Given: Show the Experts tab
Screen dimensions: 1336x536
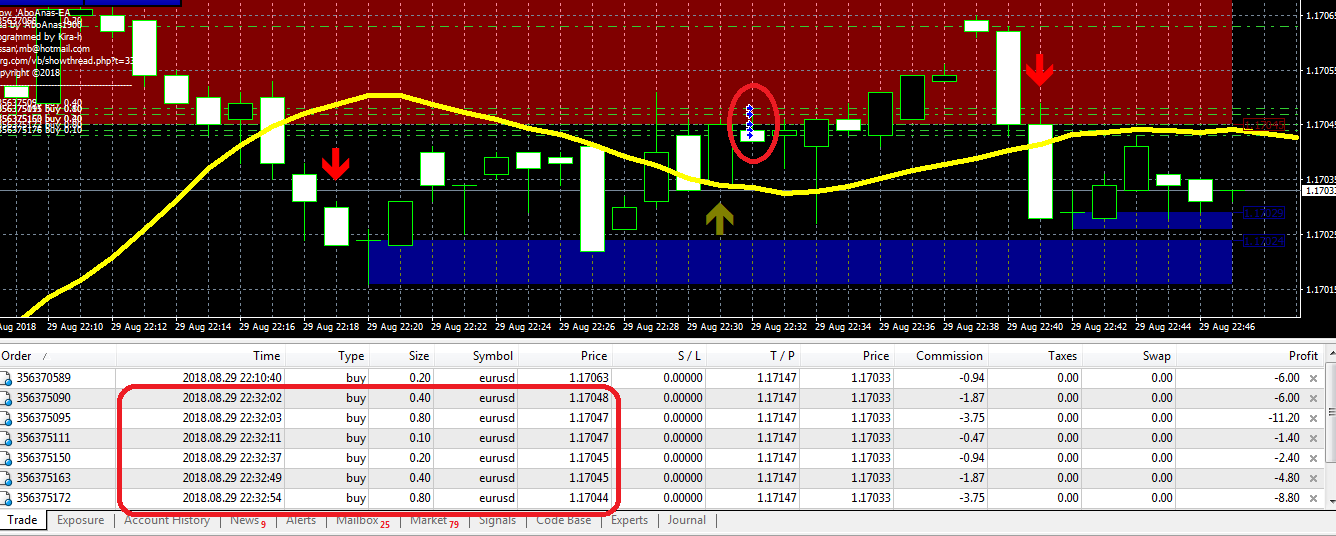Looking at the screenshot, I should 629,520.
